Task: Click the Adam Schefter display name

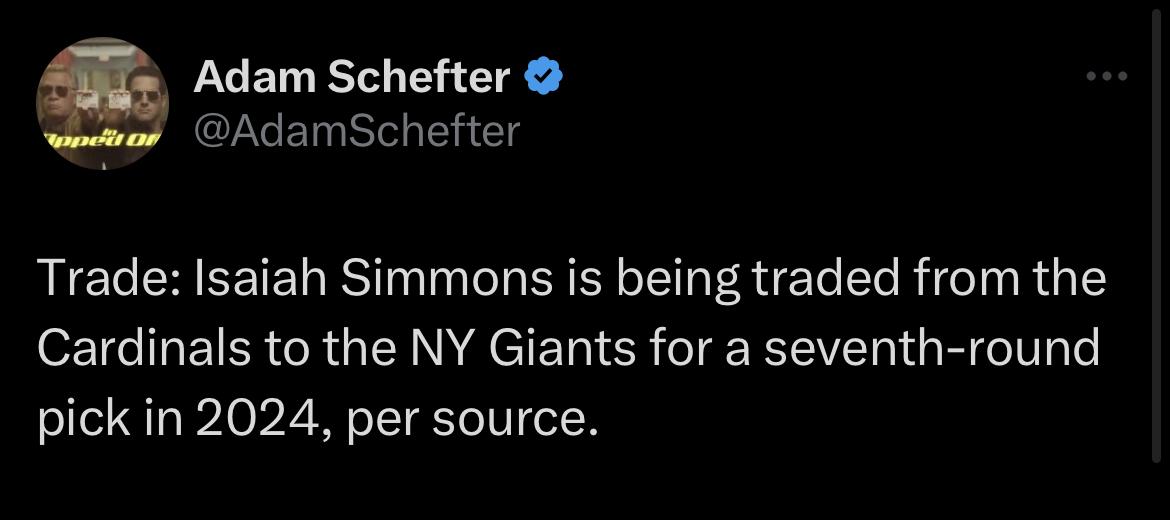Action: (352, 77)
